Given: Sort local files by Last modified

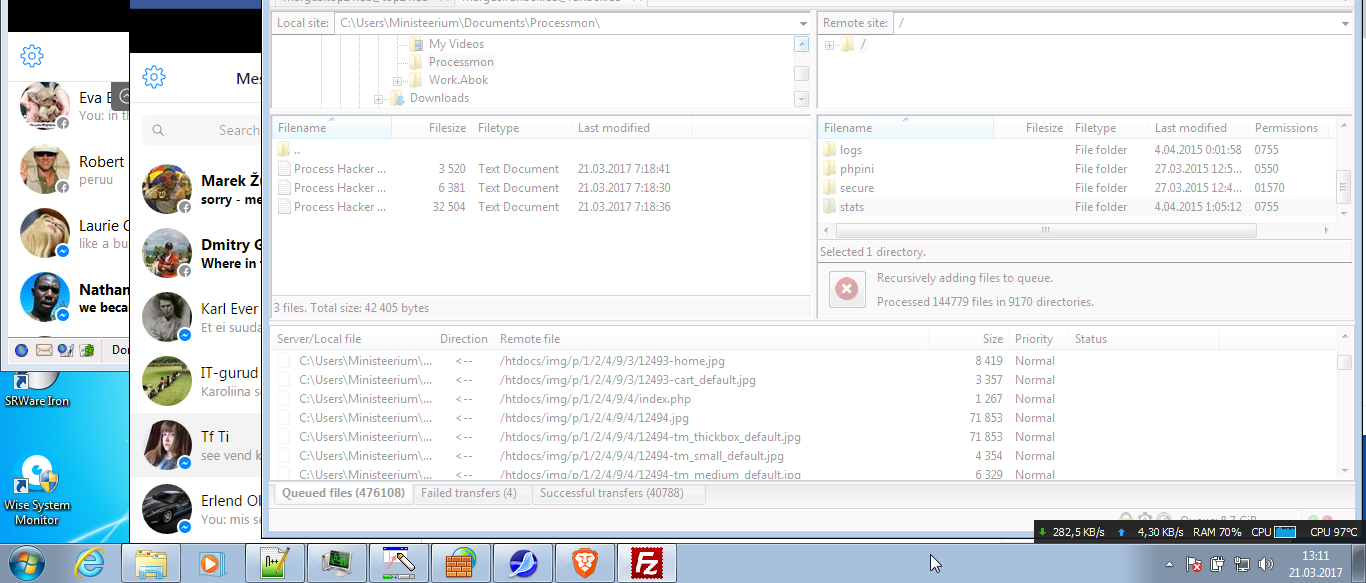Looking at the screenshot, I should (631, 128).
